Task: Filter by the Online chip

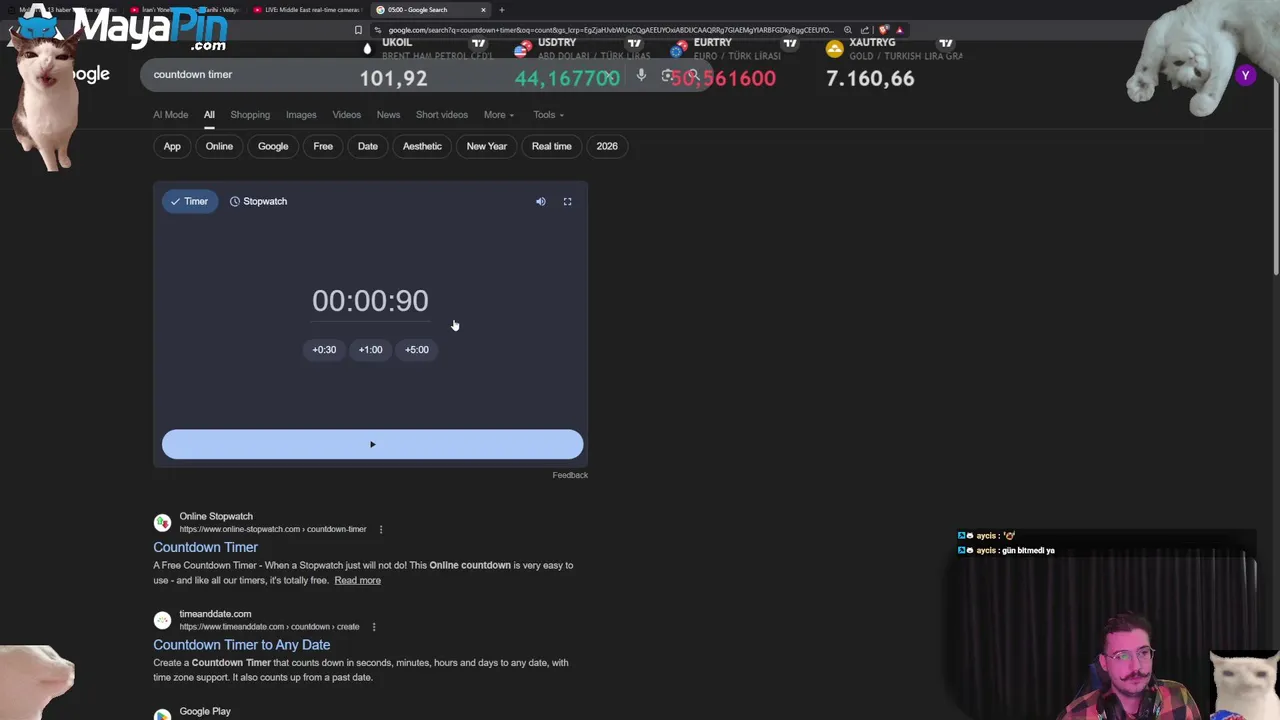Action: coord(219,146)
